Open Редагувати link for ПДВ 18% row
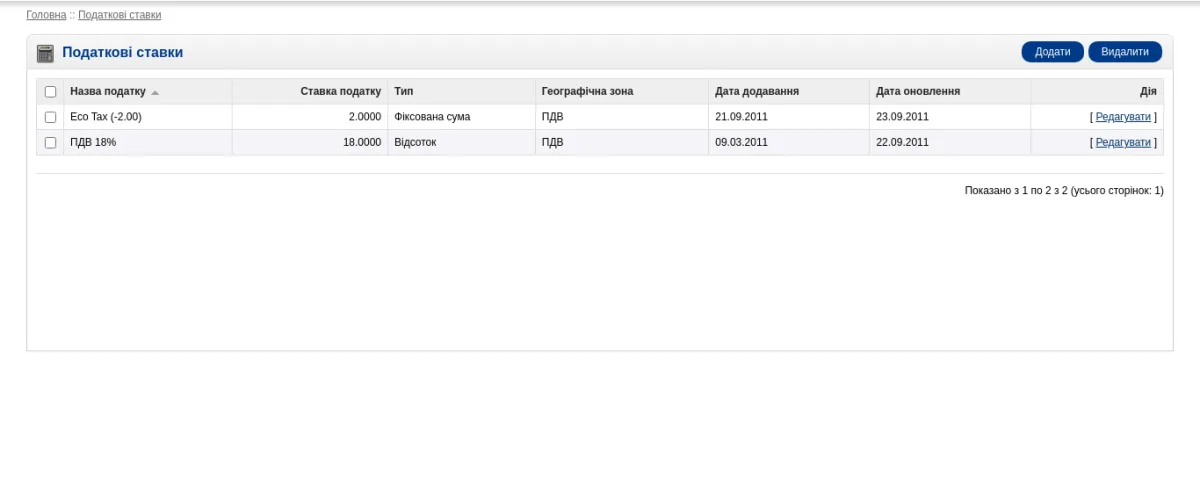The width and height of the screenshot is (1200, 477). 1123,142
